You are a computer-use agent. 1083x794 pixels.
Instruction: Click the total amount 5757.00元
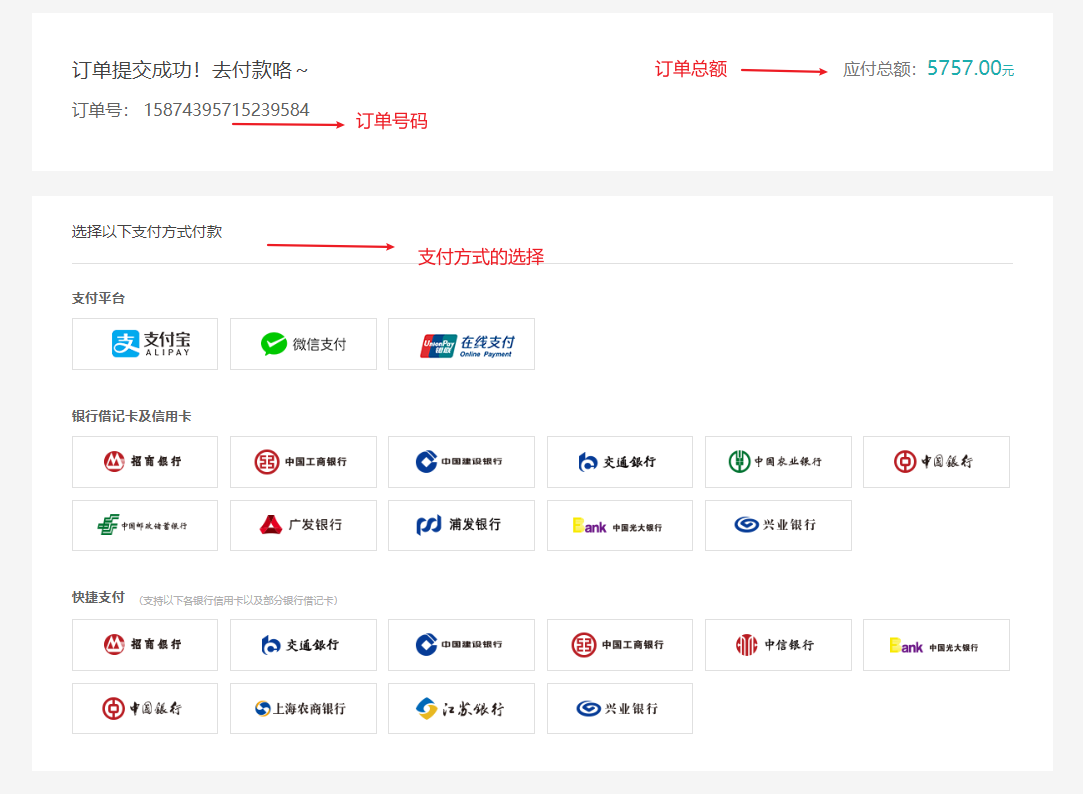click(970, 68)
